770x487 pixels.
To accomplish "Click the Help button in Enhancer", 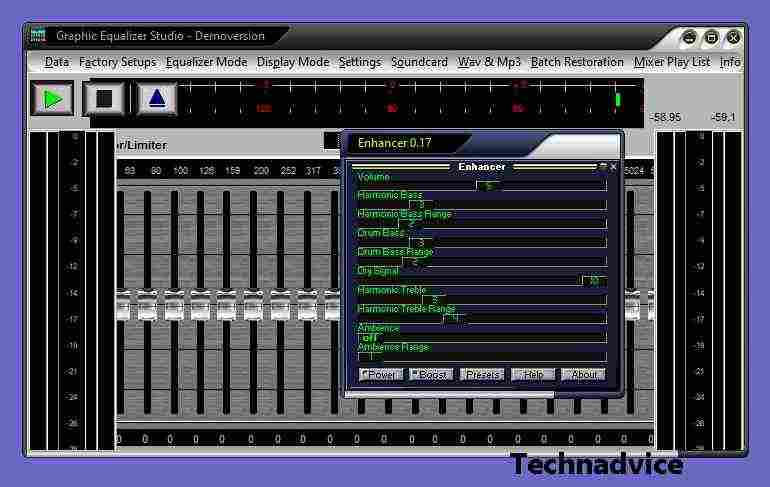I will tap(533, 375).
